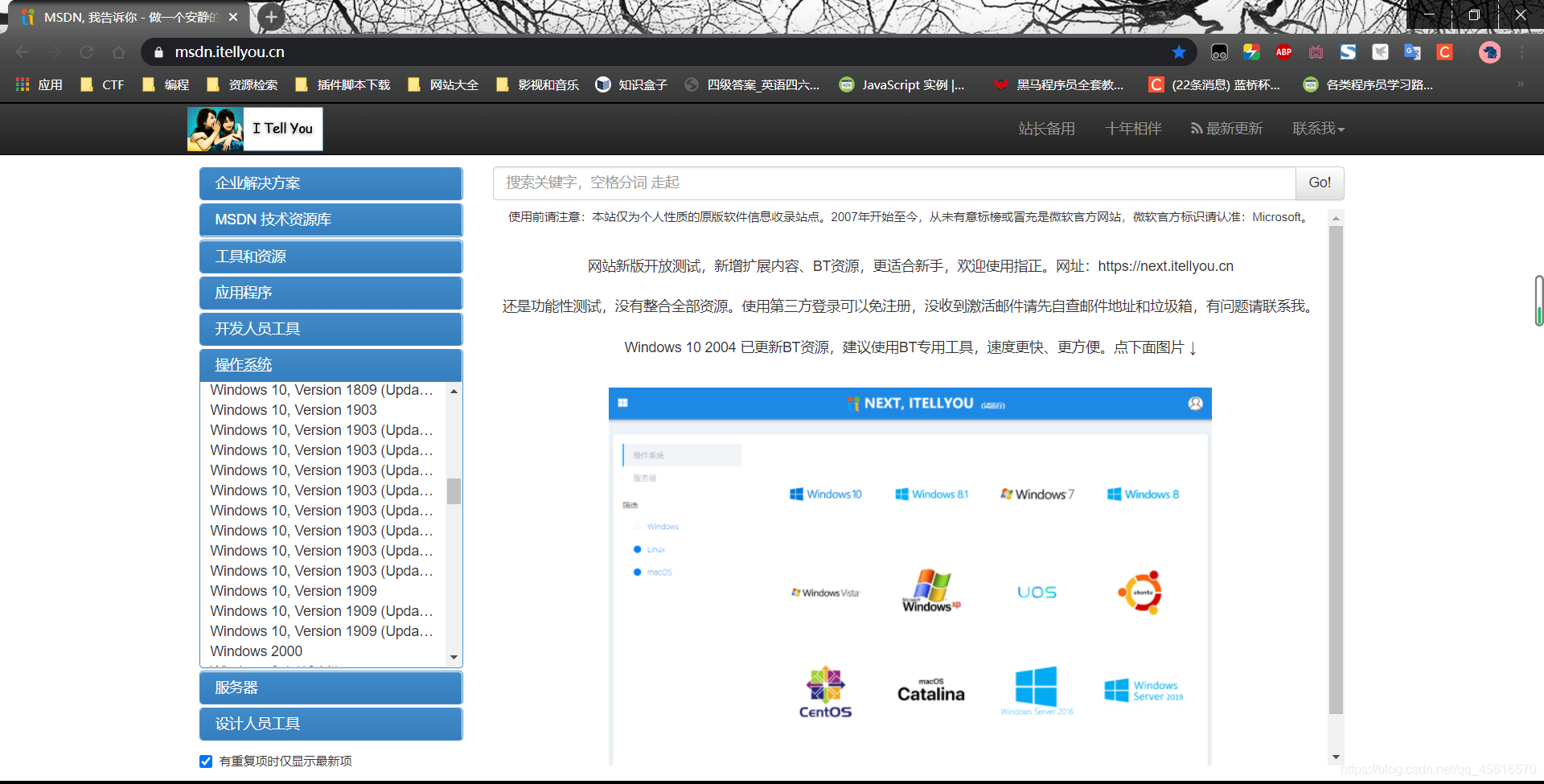
Task: Click the NEXT, ITELLYOU preview image
Action: [910, 577]
